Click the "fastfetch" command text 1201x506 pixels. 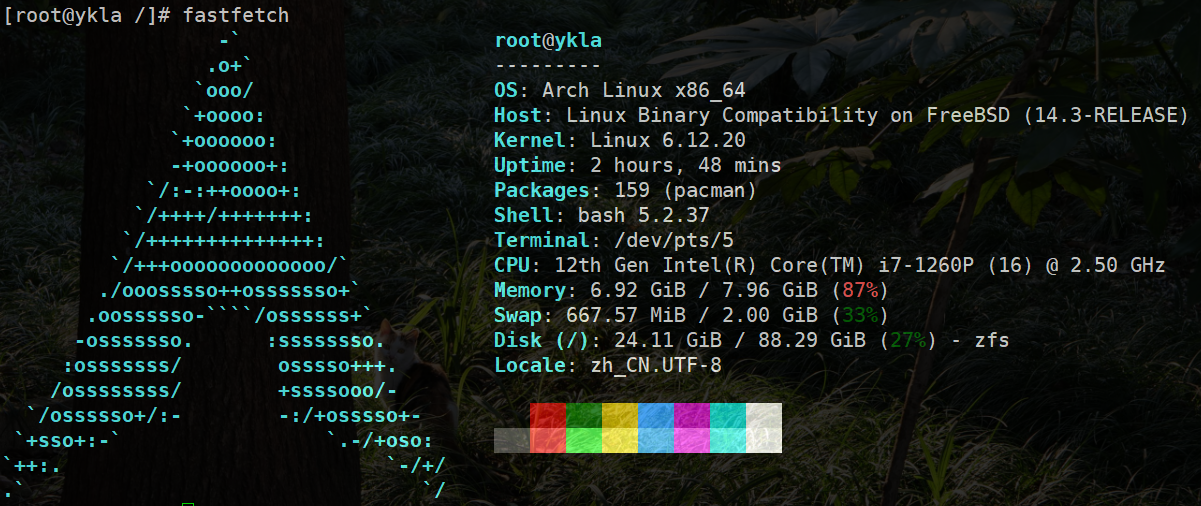click(x=237, y=15)
